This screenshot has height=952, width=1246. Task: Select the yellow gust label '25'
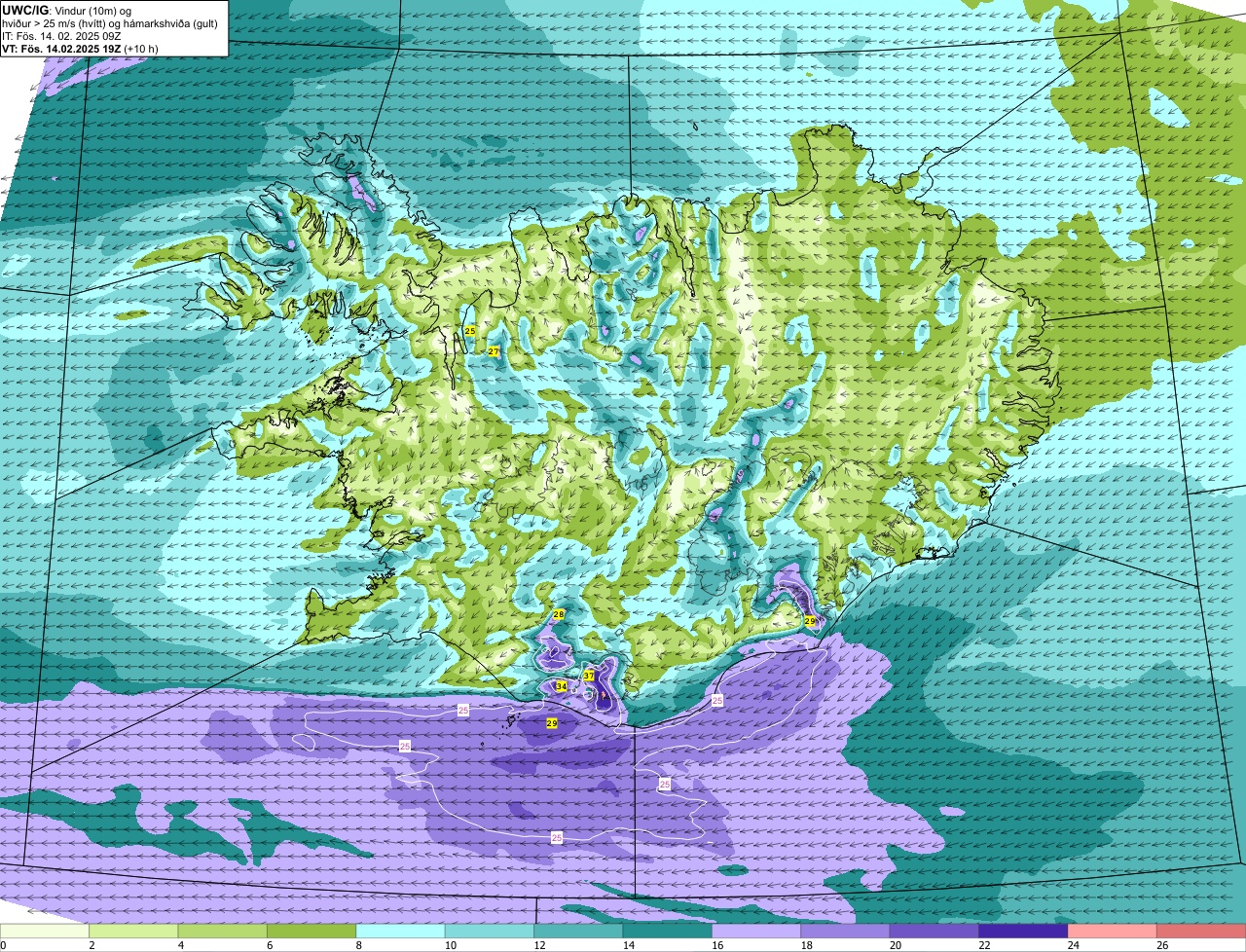[x=470, y=331]
